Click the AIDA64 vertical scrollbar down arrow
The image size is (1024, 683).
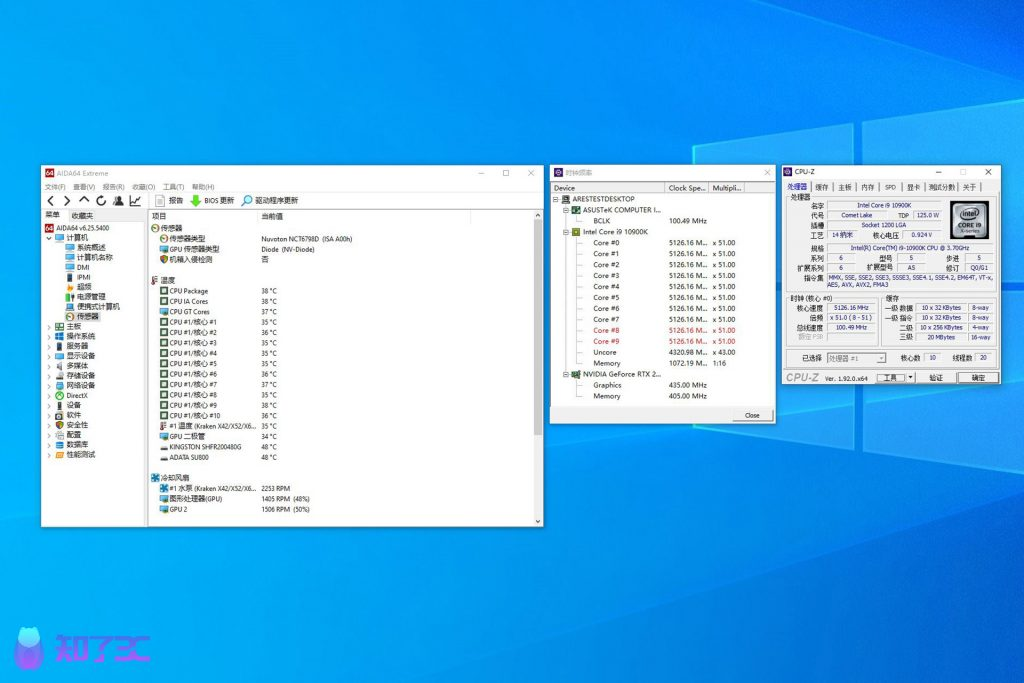[538, 521]
